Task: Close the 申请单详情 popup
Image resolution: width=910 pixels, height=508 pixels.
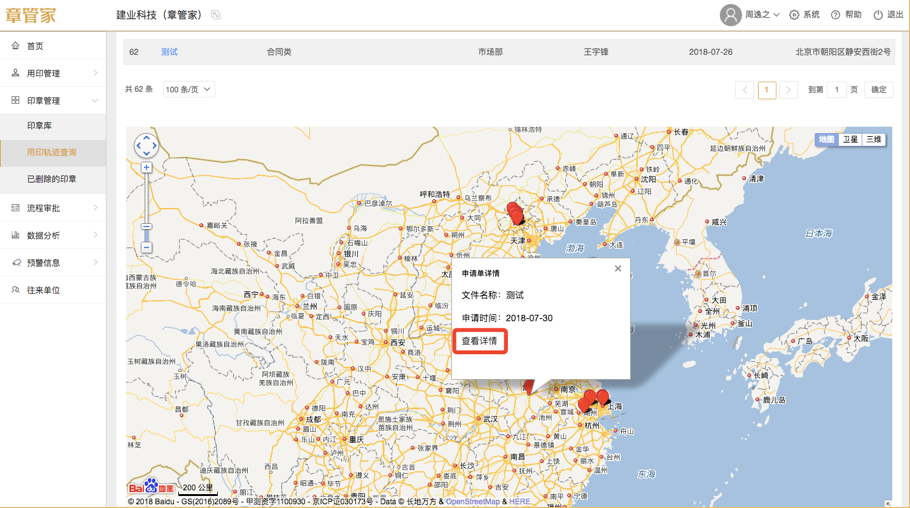Action: tap(618, 268)
